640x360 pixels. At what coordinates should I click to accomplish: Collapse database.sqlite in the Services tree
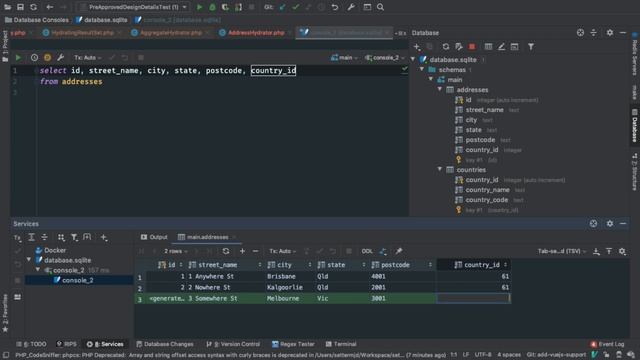pyautogui.click(x=29, y=260)
